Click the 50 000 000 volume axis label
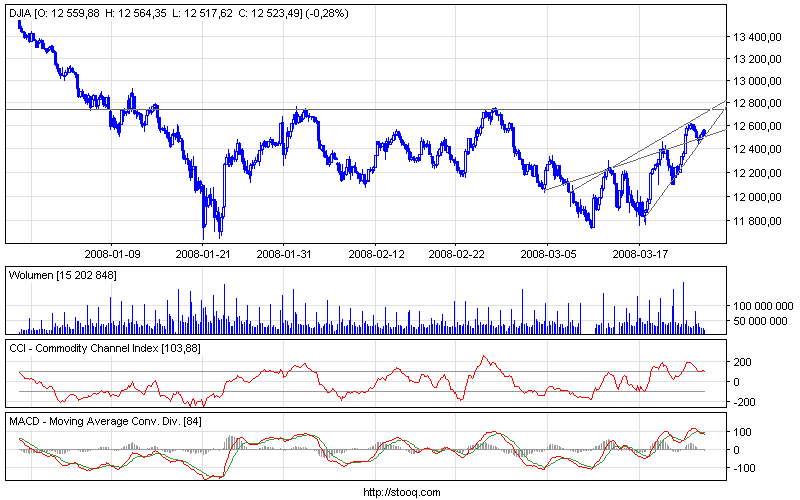 point(761,321)
